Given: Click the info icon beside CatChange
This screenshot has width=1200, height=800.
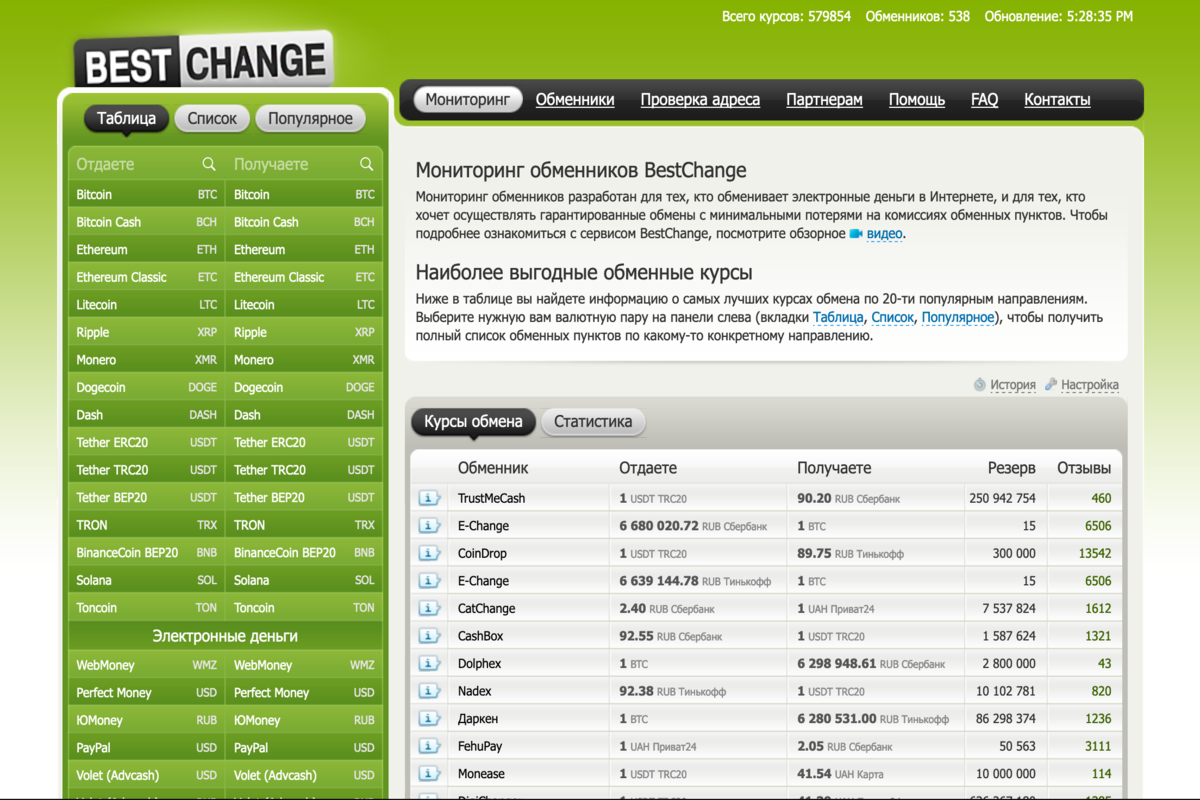Looking at the screenshot, I should coord(430,608).
